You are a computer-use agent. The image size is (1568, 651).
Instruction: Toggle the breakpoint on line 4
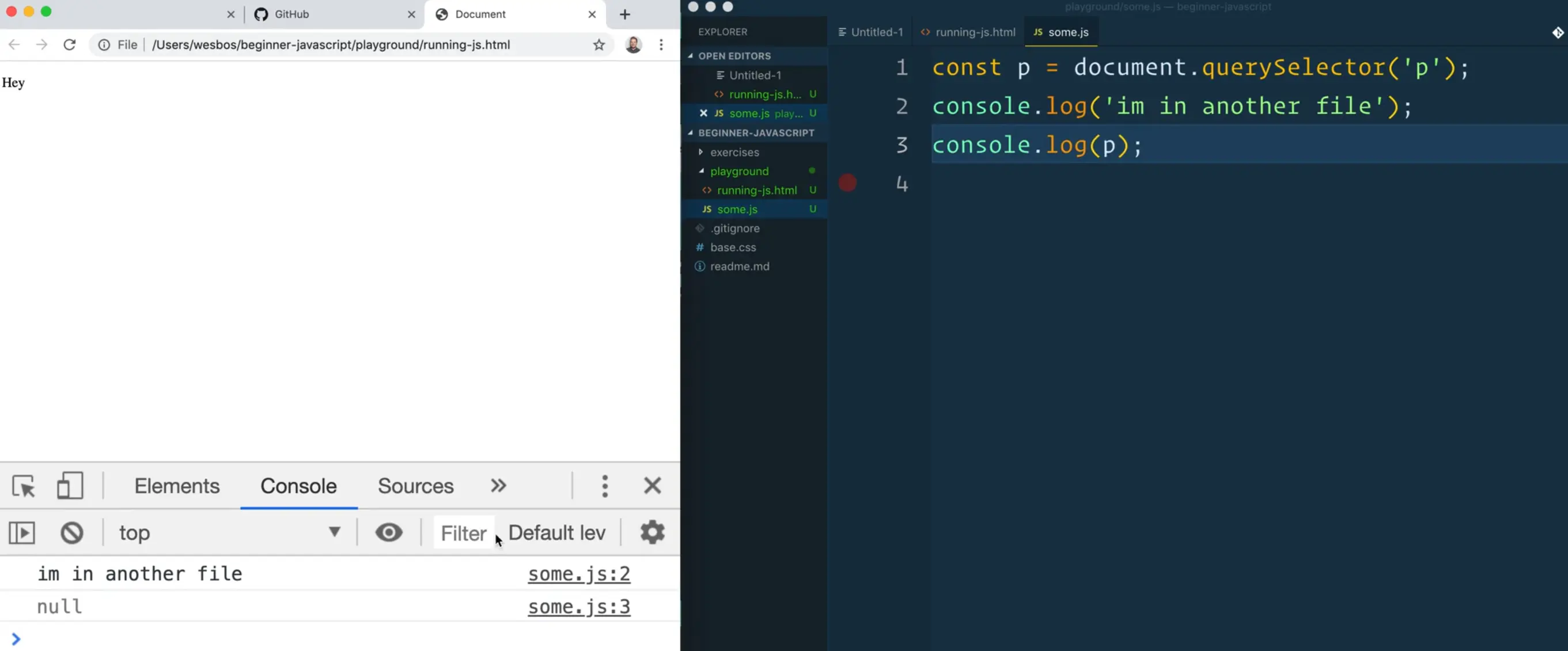[847, 183]
